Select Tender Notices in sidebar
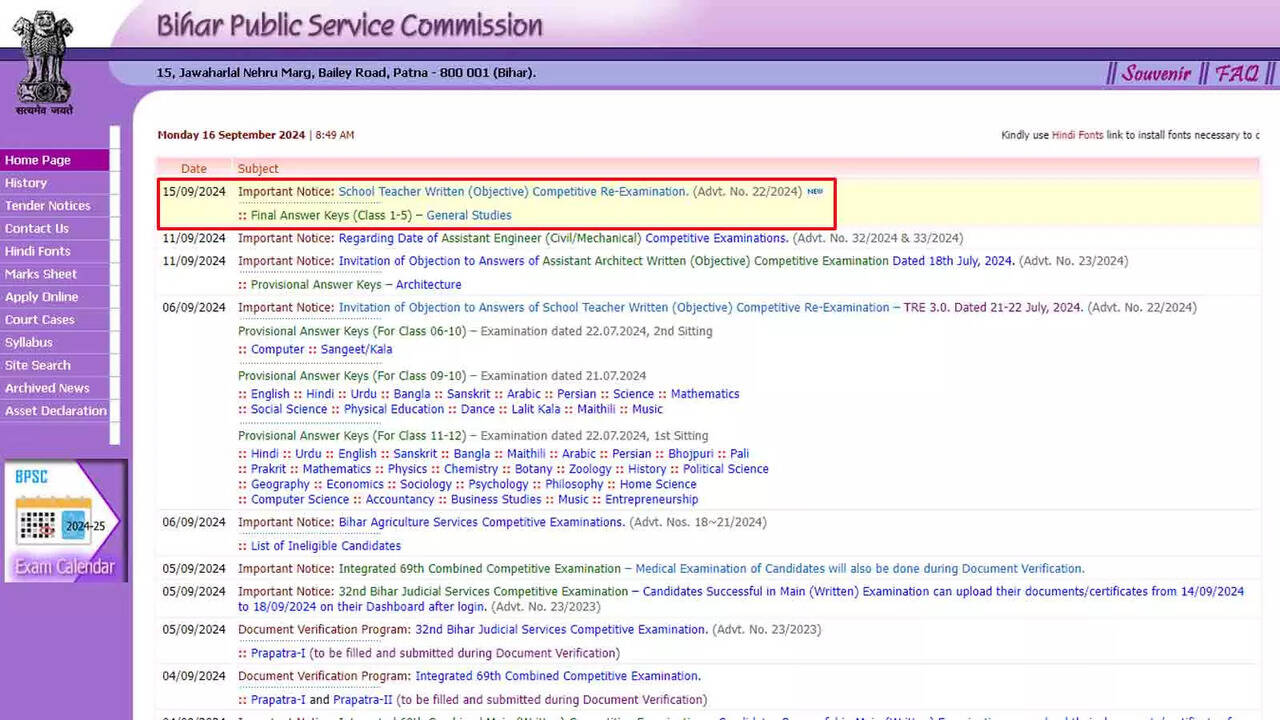The image size is (1280, 720). [48, 206]
